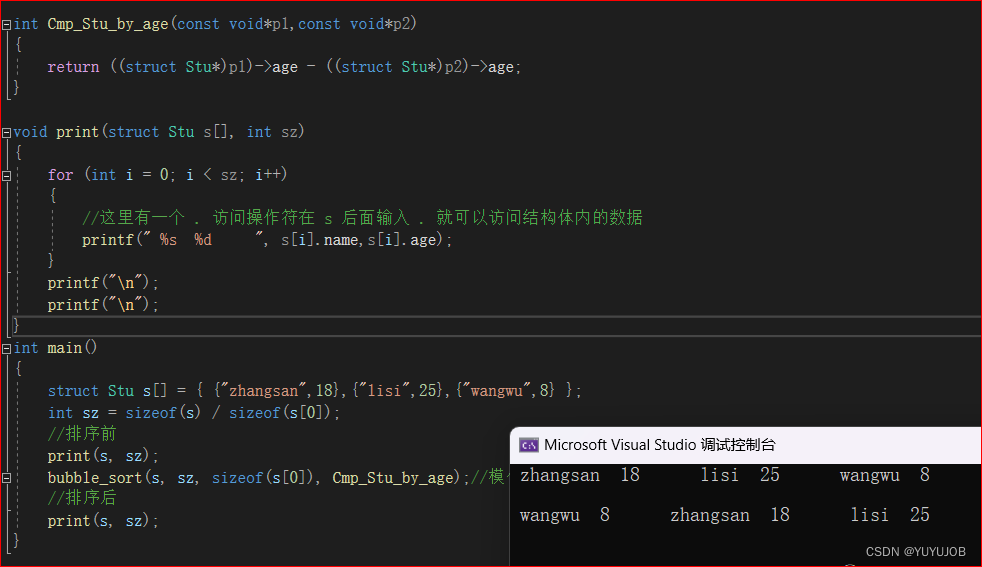Click the main function name

coord(65,348)
